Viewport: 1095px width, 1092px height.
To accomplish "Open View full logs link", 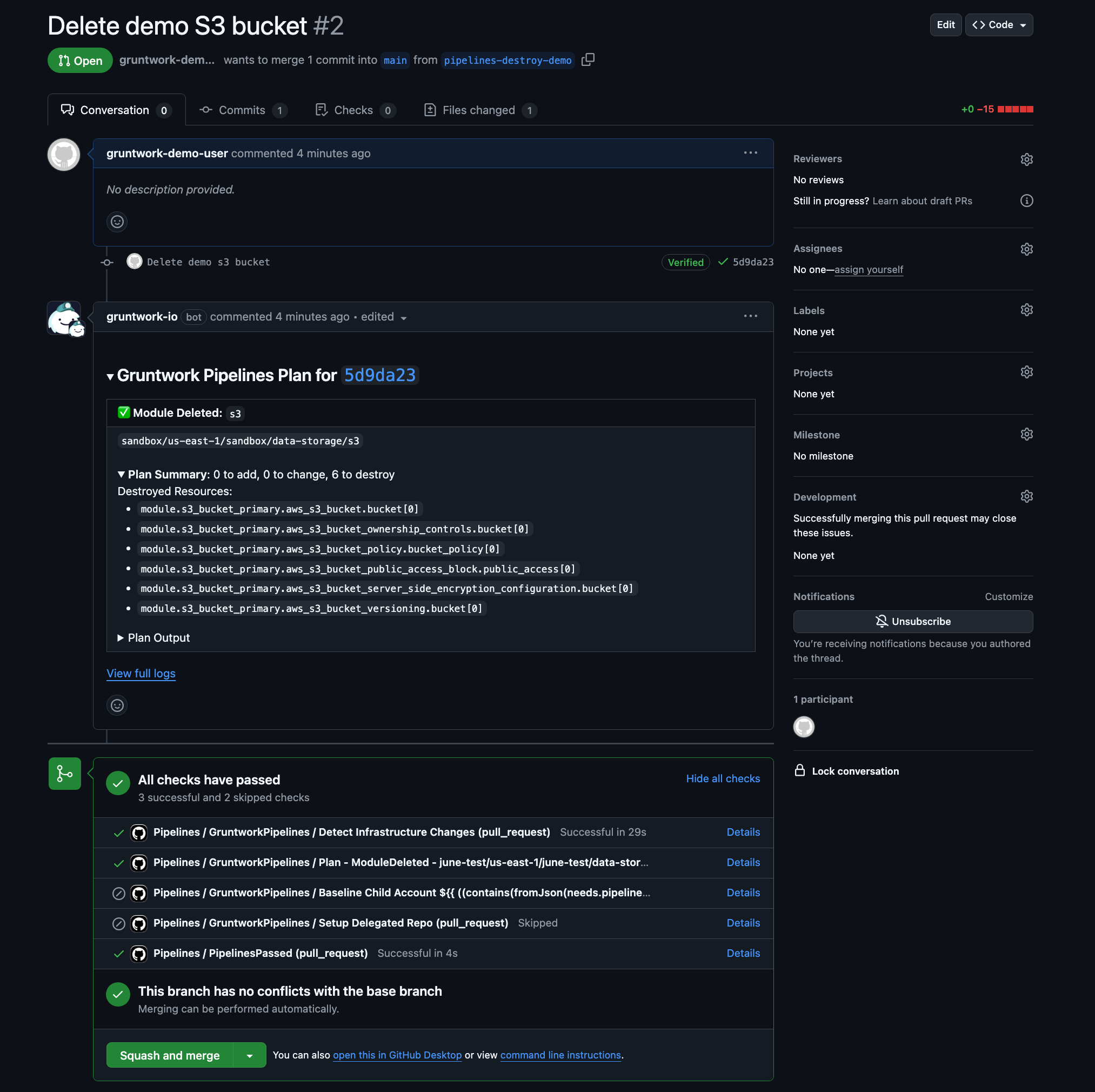I will point(141,674).
